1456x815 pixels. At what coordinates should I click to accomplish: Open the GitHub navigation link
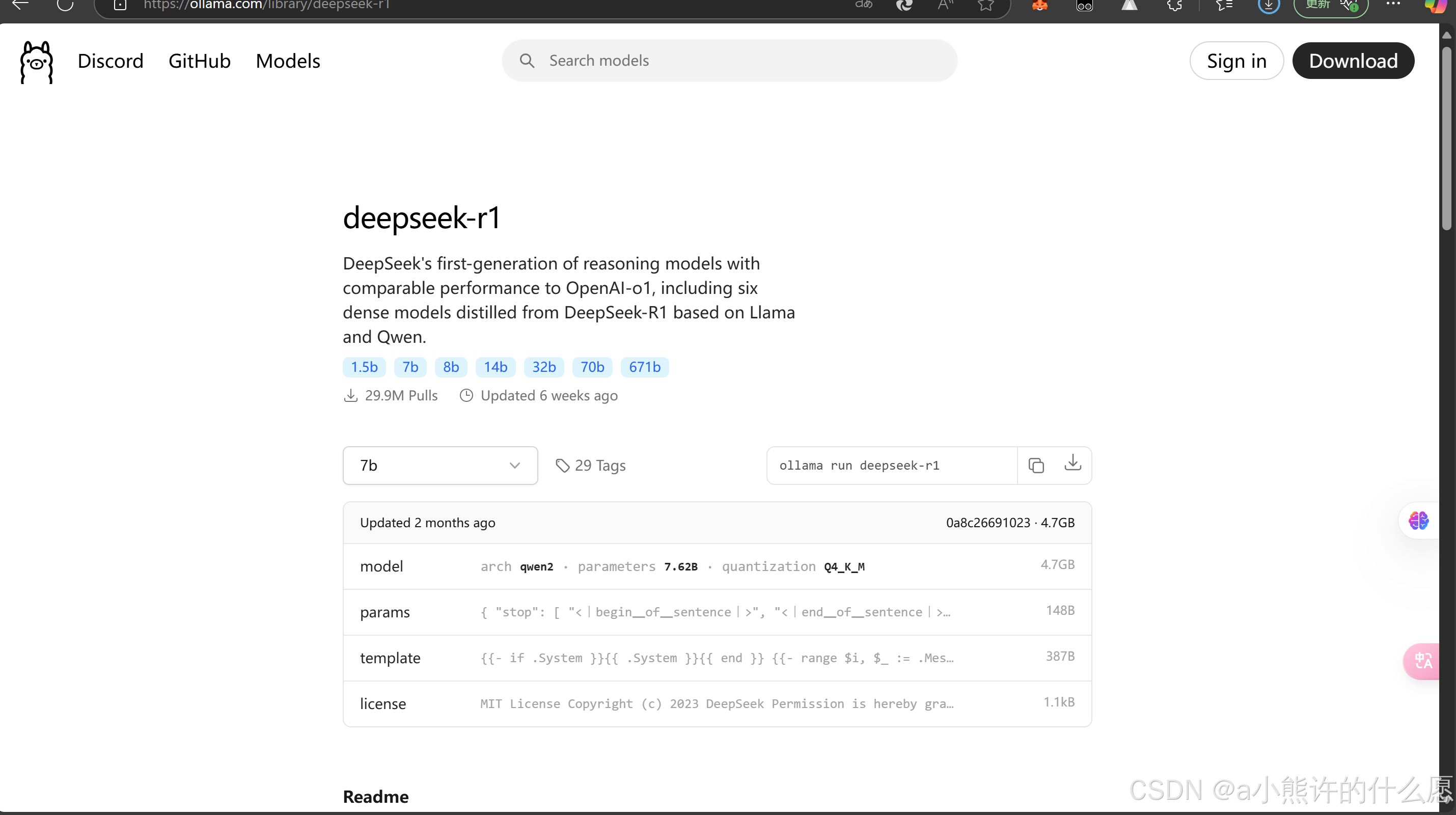[x=199, y=61]
